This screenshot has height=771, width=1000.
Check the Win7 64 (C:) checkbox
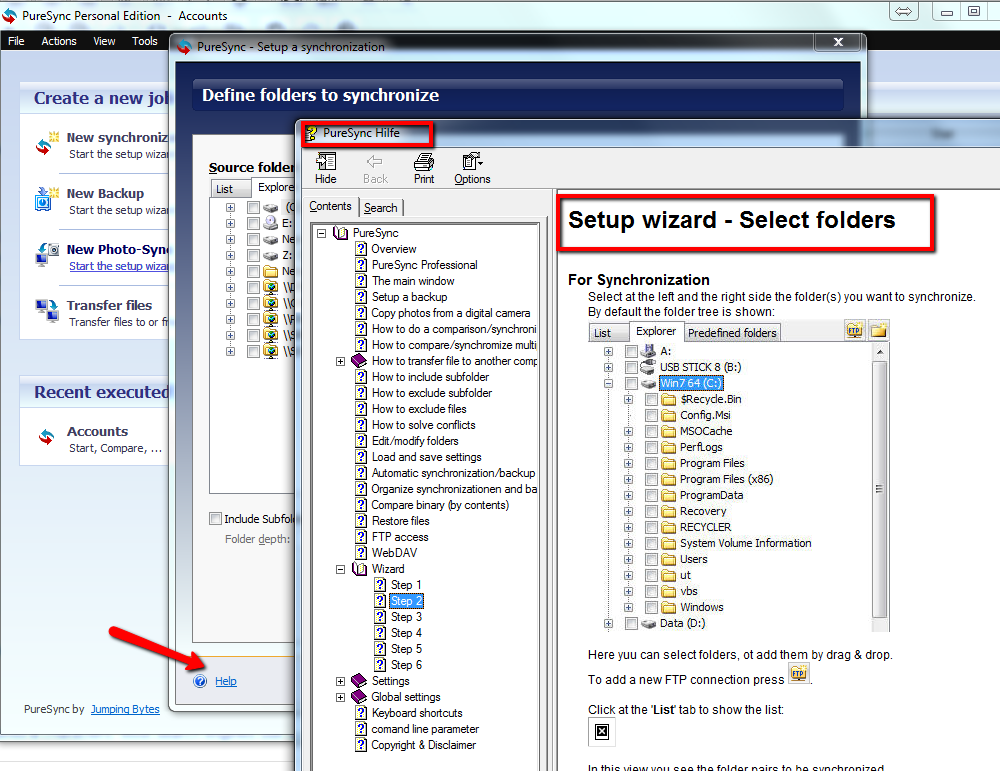(x=631, y=383)
